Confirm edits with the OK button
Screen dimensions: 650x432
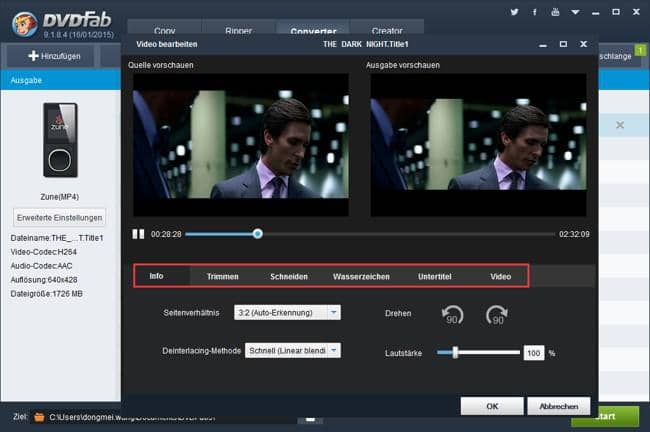coord(492,406)
